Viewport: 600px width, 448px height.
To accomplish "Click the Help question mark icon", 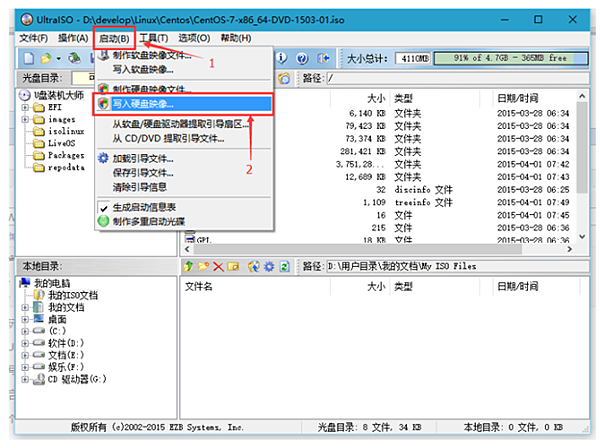I will [x=302, y=59].
